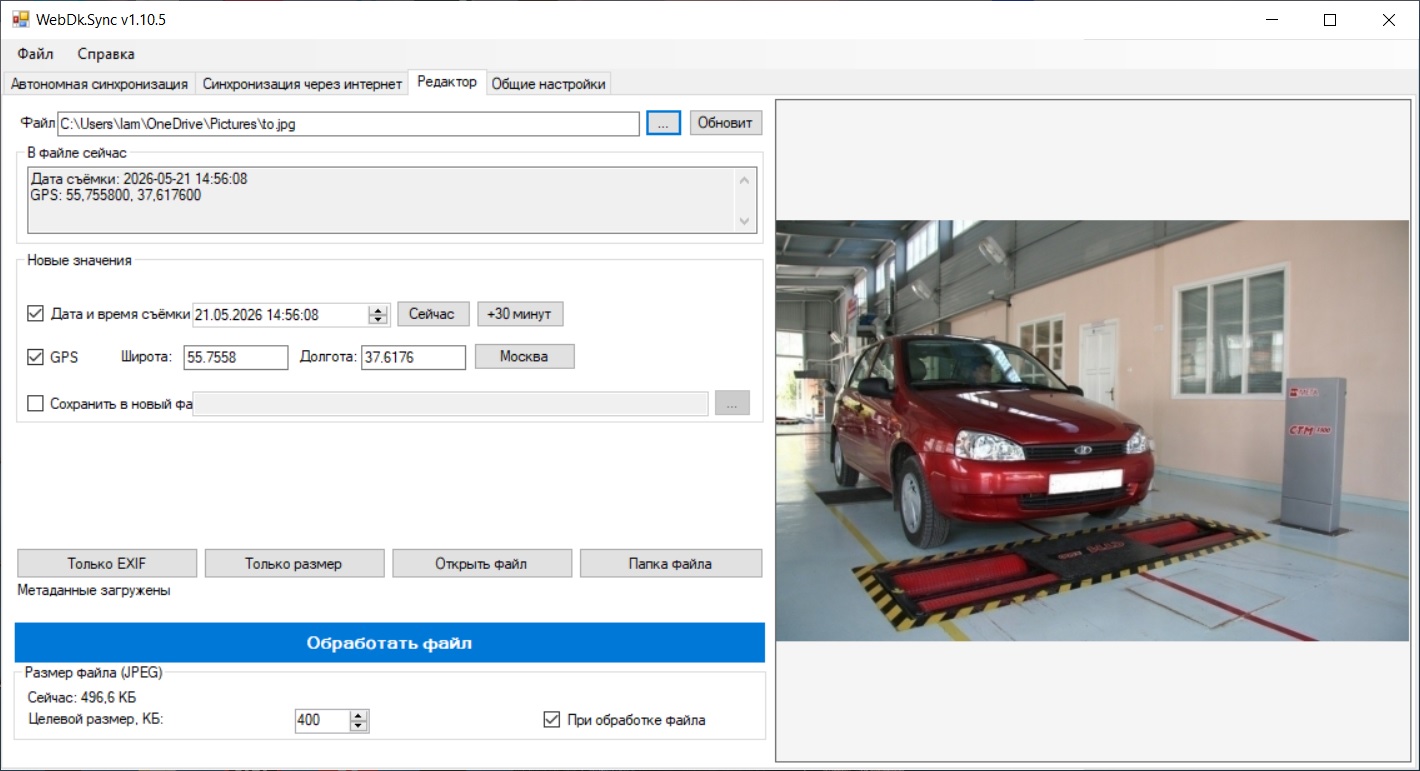1420x771 pixels.
Task: Browse for file with the ... button
Action: click(x=663, y=123)
